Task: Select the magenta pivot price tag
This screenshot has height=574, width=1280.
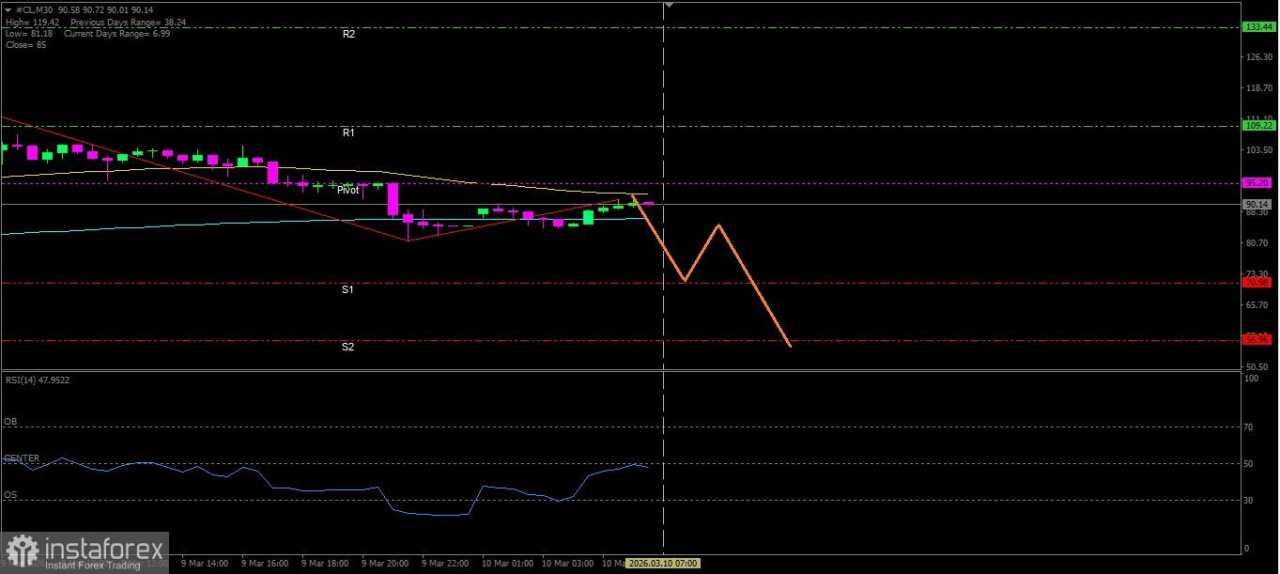Action: (x=1257, y=183)
